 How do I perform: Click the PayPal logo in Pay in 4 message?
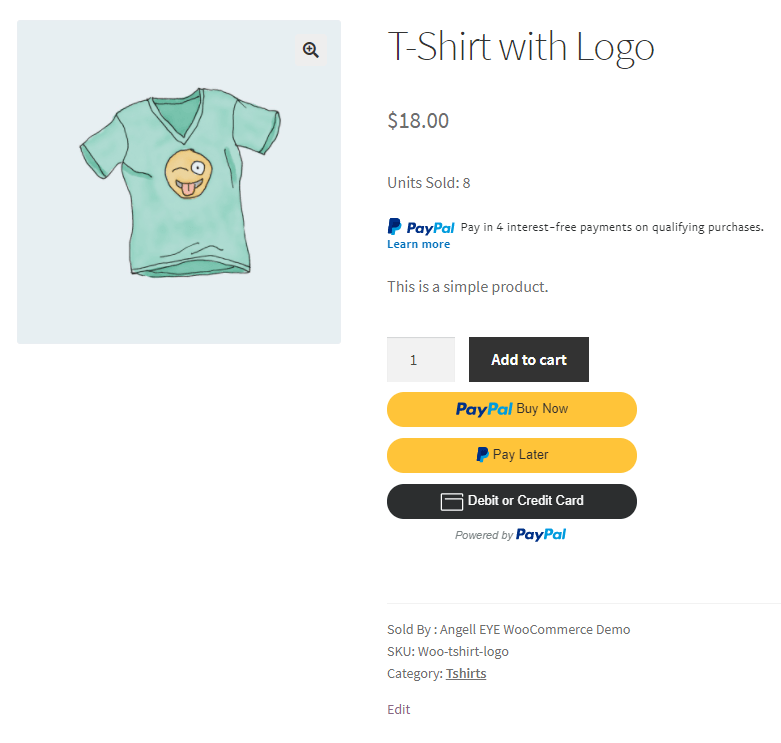click(x=421, y=227)
